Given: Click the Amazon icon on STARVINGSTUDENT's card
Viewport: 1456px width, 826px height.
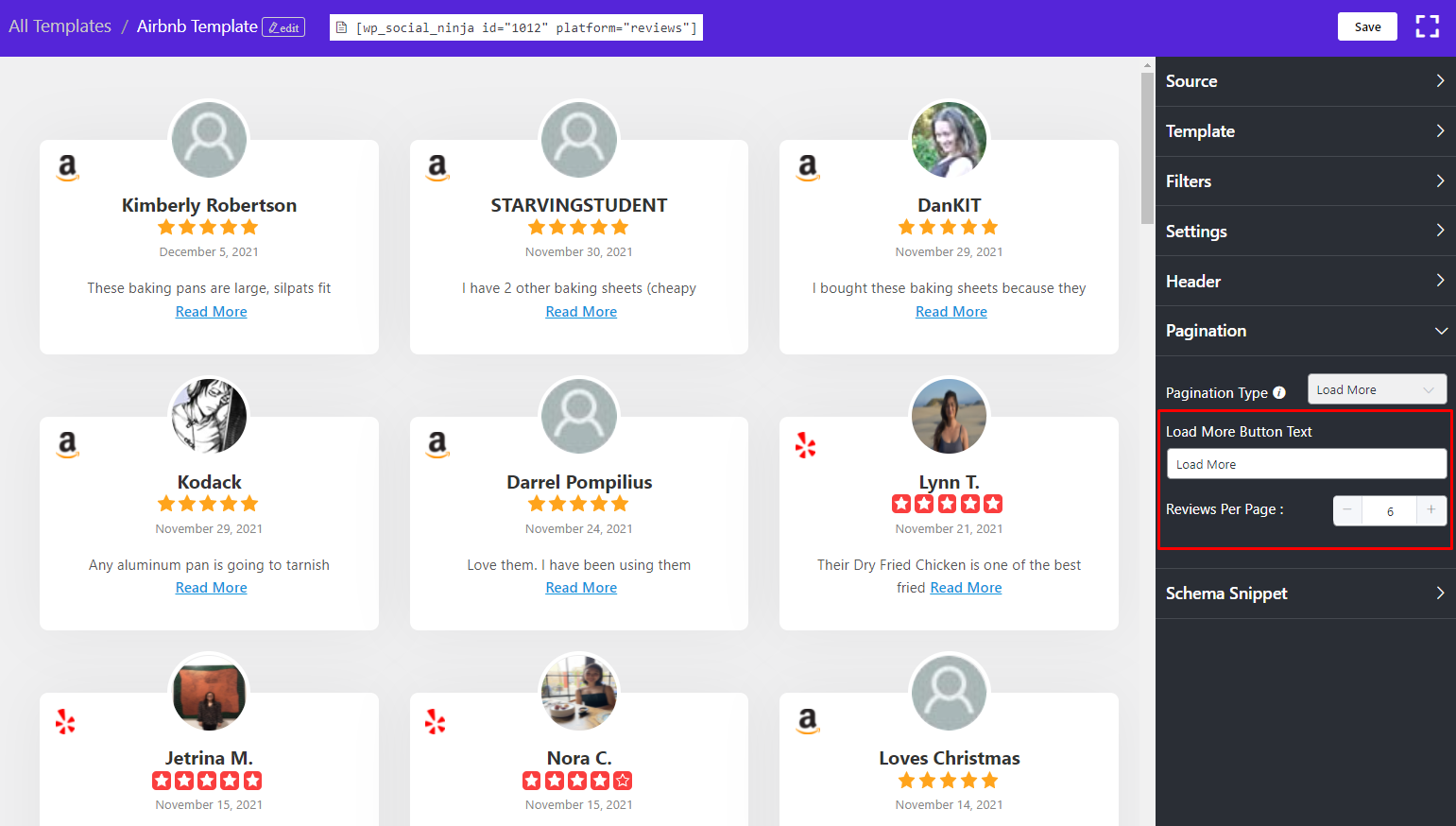Looking at the screenshot, I should pos(437,169).
